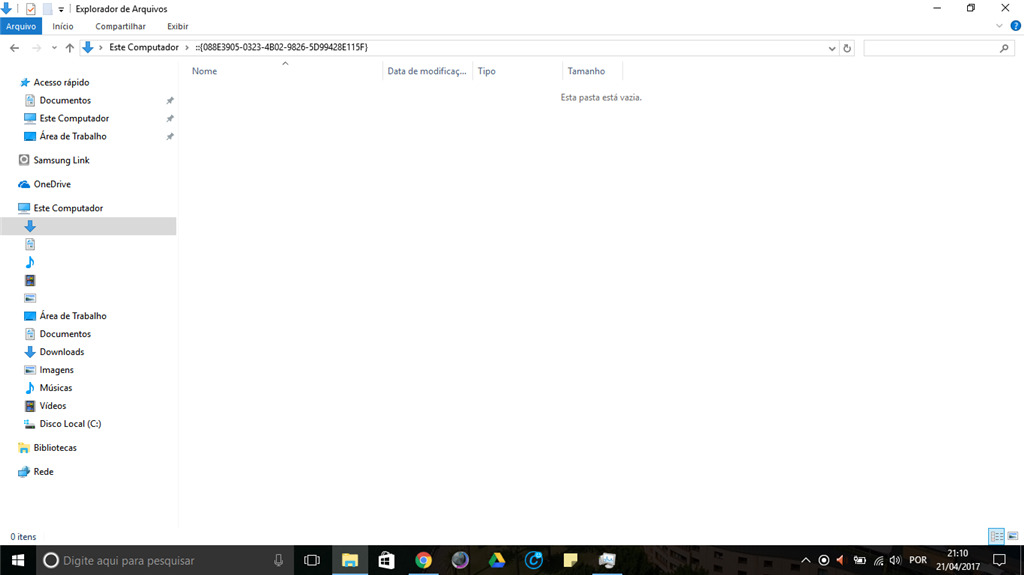Select Este Computador tree node
Image resolution: width=1024 pixels, height=575 pixels.
68,208
